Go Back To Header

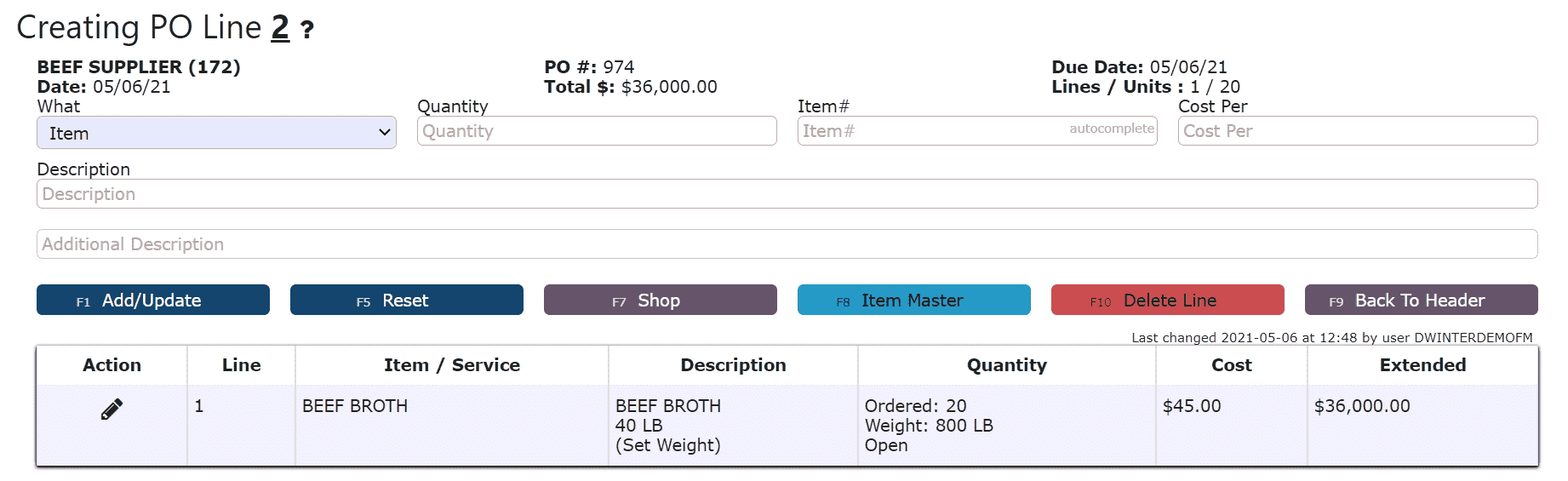click(1422, 300)
